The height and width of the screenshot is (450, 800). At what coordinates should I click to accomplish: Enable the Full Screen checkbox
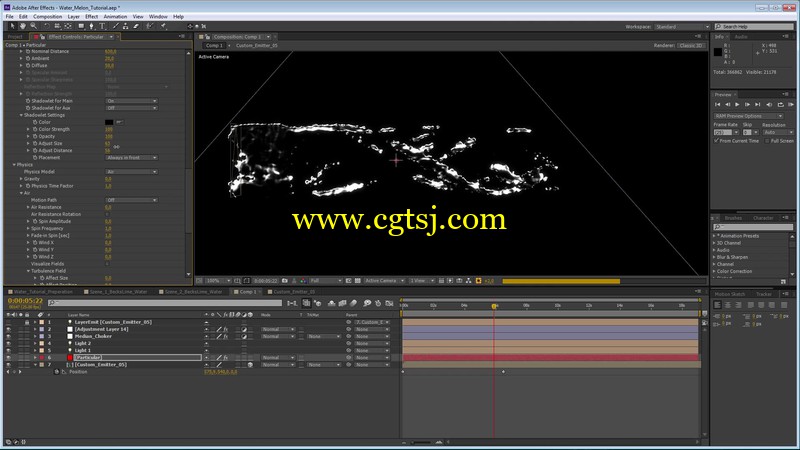pyautogui.click(x=767, y=141)
